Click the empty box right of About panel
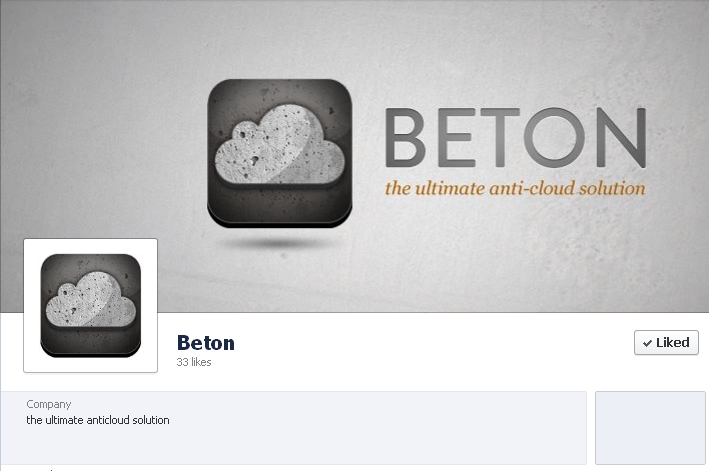Viewport: 709px width, 471px height. [650, 427]
